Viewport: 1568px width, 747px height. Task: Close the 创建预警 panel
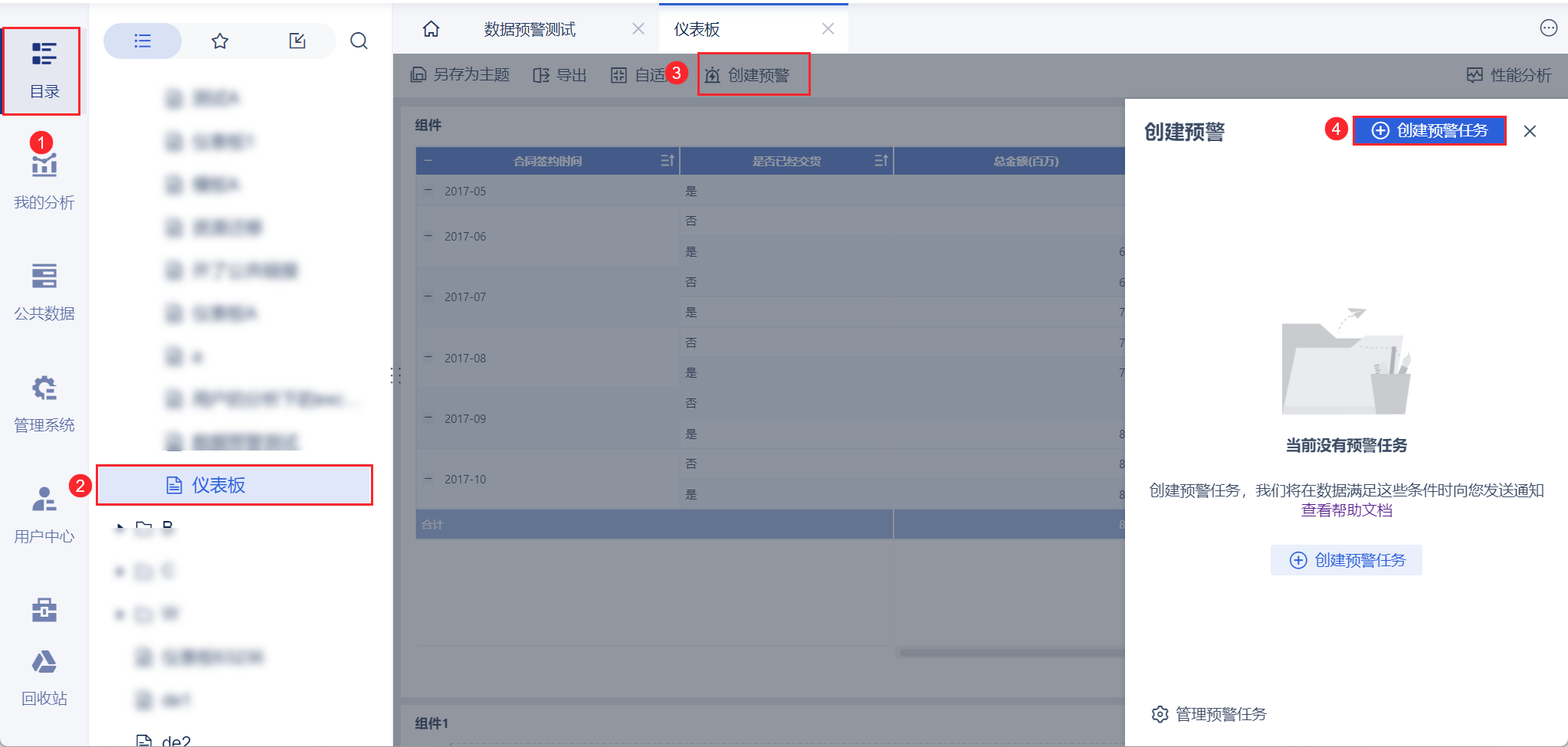tap(1530, 131)
